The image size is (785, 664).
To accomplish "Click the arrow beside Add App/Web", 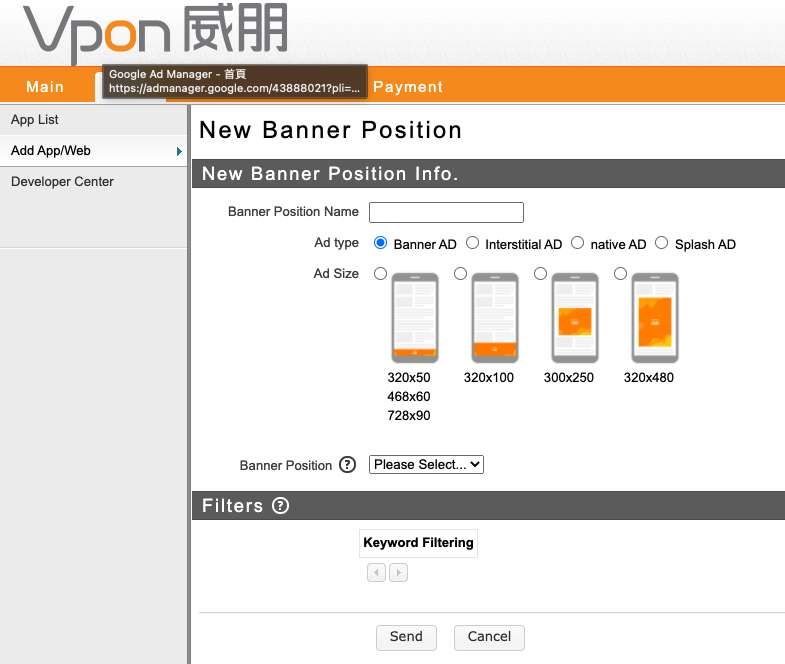I will point(179,151).
